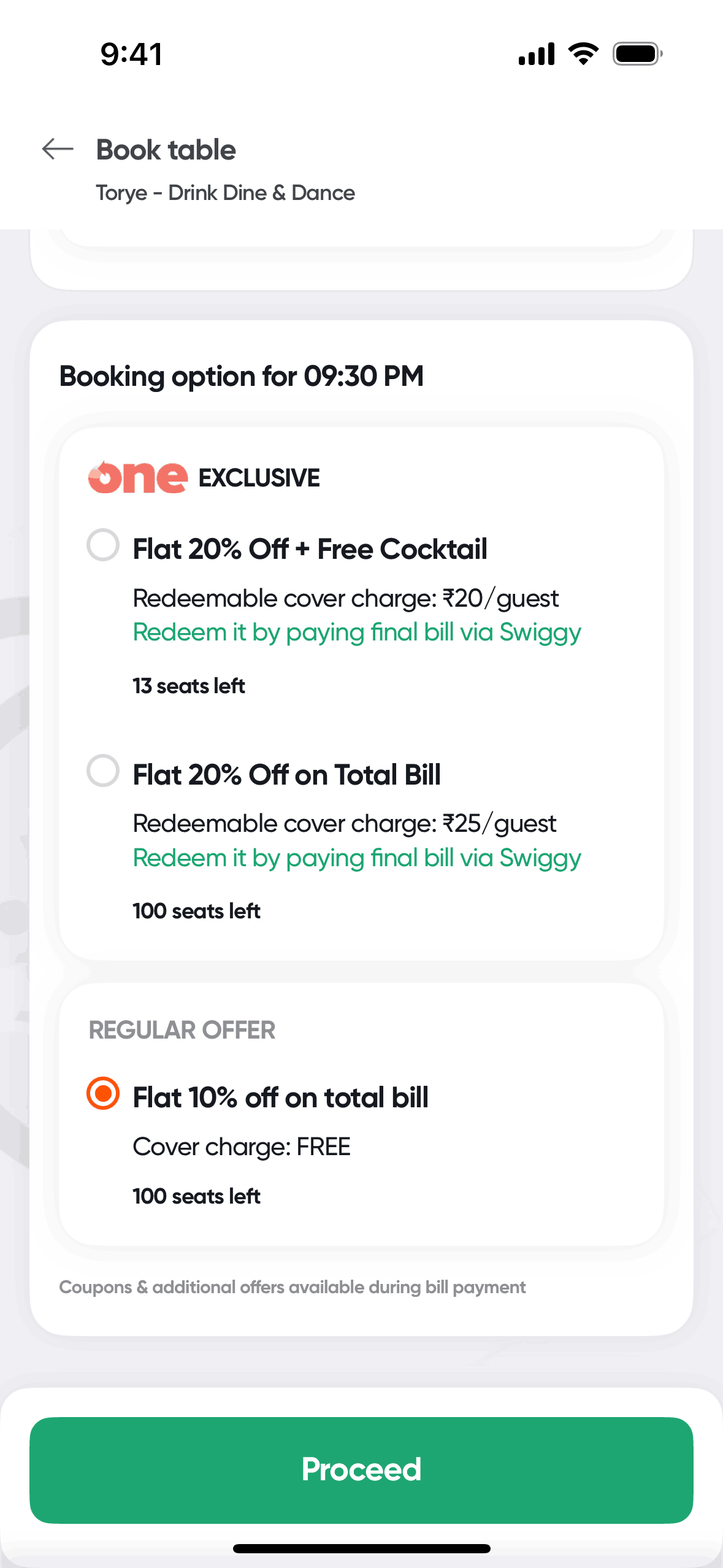The image size is (723, 1568).
Task: Tap the Swiggy One logo
Action: 138,477
